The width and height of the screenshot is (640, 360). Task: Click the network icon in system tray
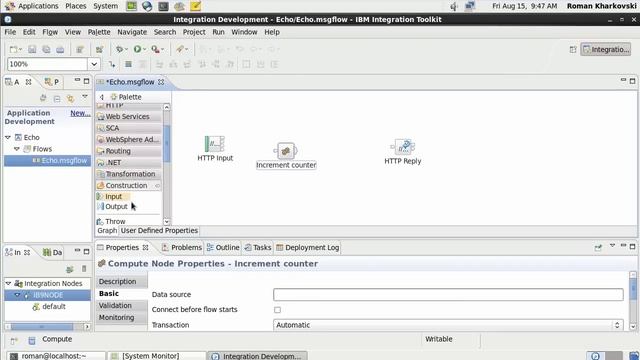coord(470,6)
